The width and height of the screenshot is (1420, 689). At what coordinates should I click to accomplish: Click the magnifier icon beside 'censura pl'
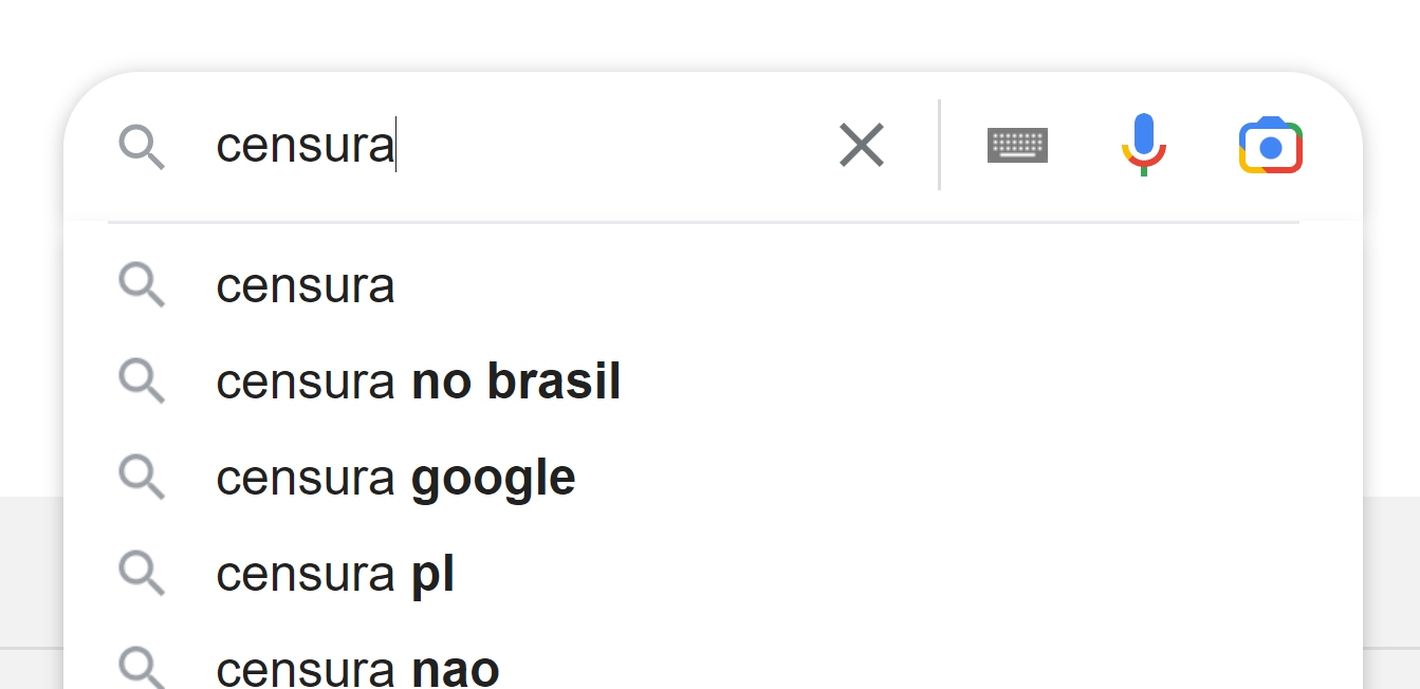[x=141, y=573]
